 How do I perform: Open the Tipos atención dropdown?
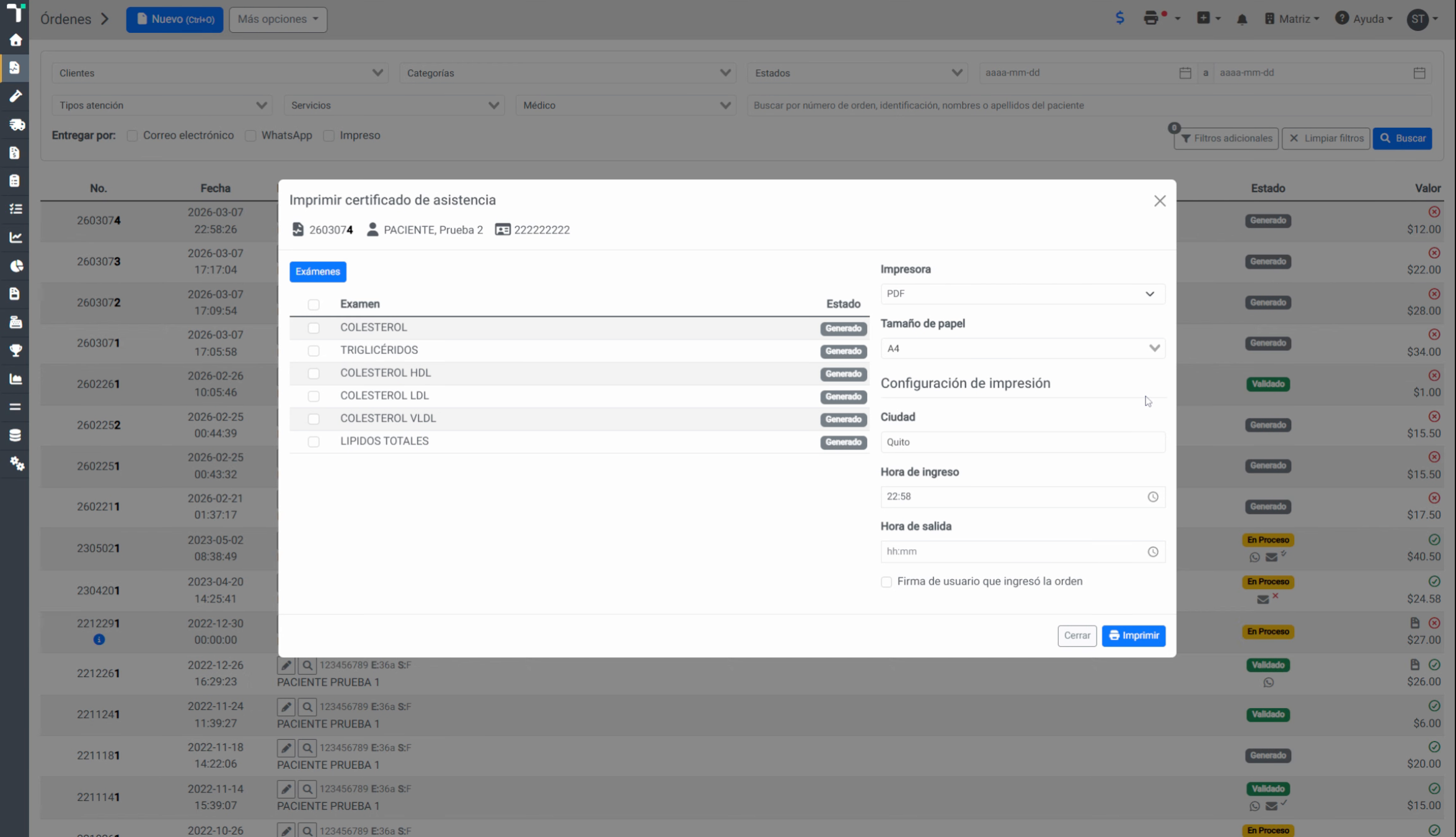tap(162, 105)
